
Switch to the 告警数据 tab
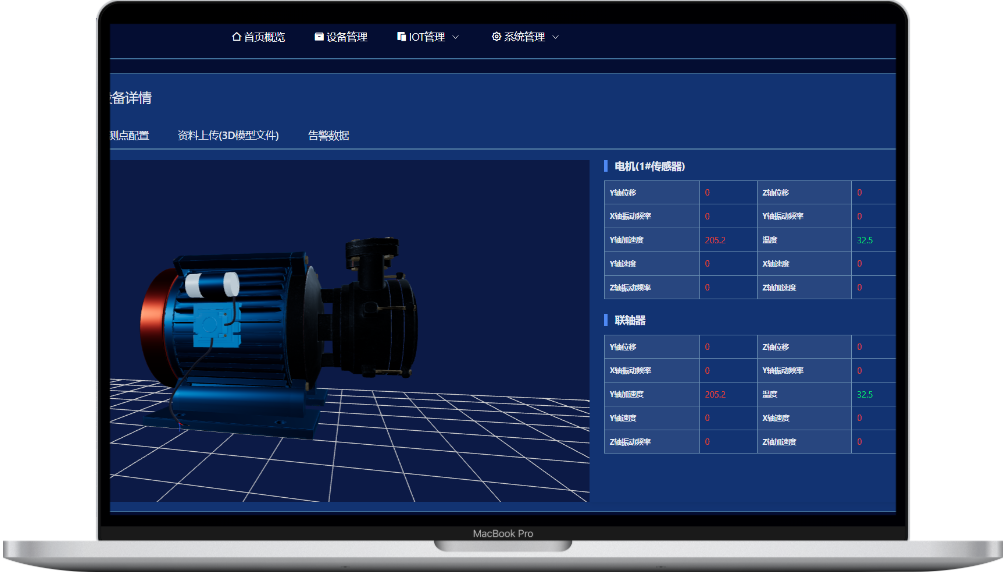tap(328, 136)
